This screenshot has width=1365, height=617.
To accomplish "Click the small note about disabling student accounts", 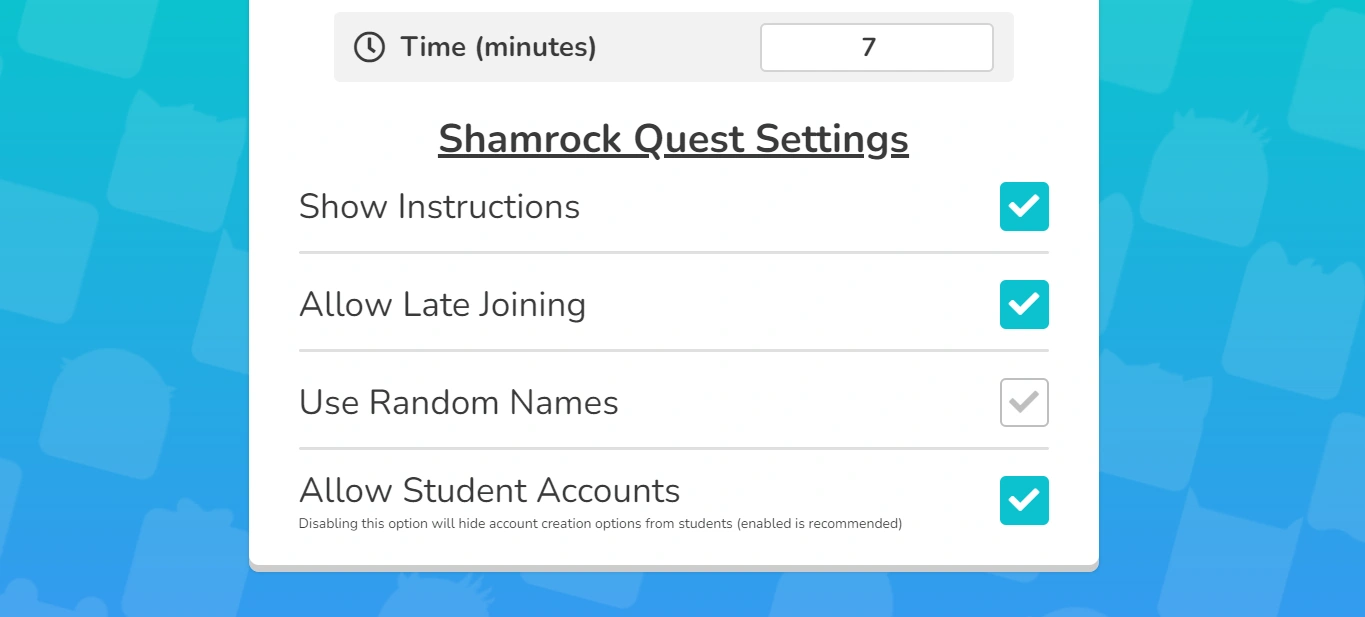I will (x=600, y=523).
